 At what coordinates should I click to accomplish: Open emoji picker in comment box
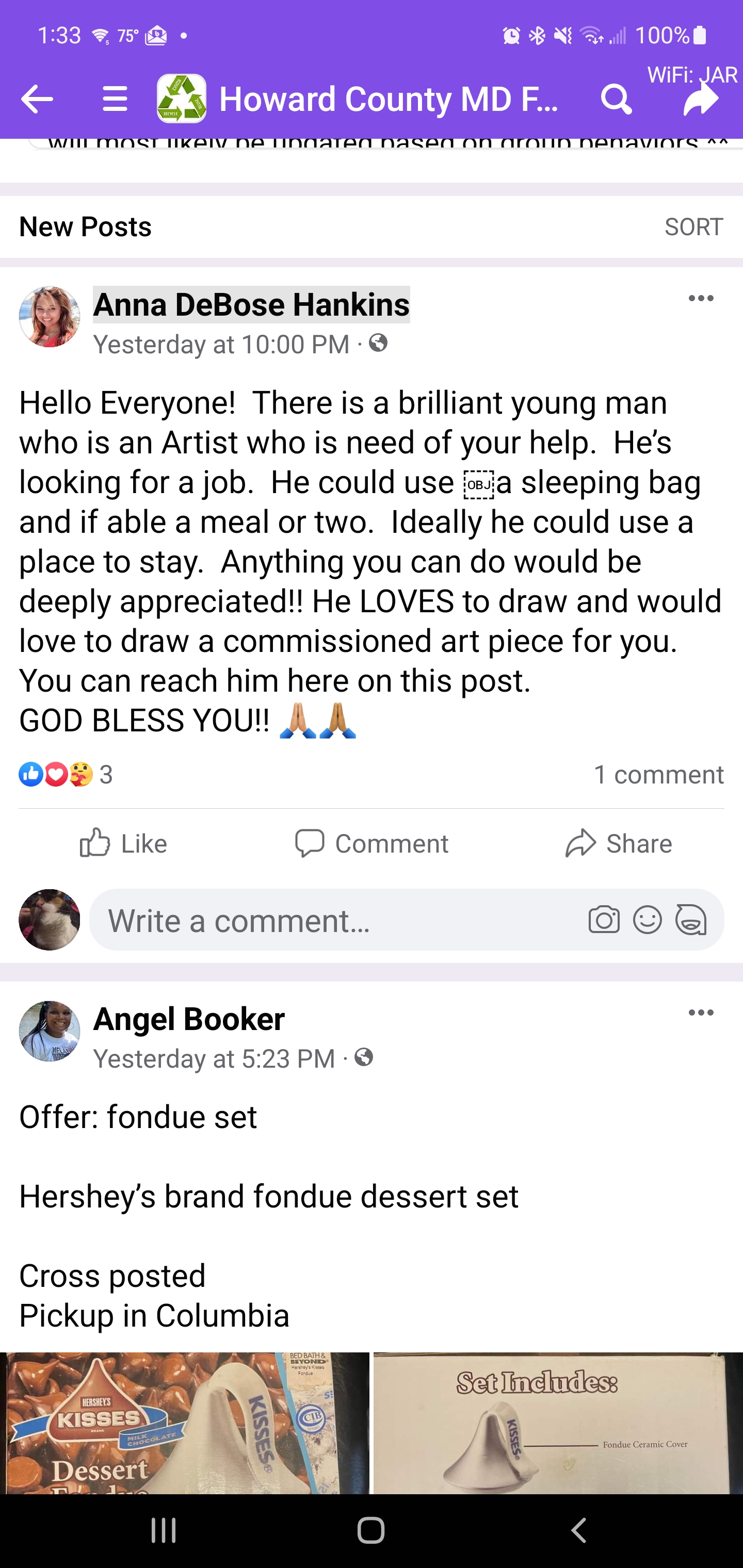647,920
